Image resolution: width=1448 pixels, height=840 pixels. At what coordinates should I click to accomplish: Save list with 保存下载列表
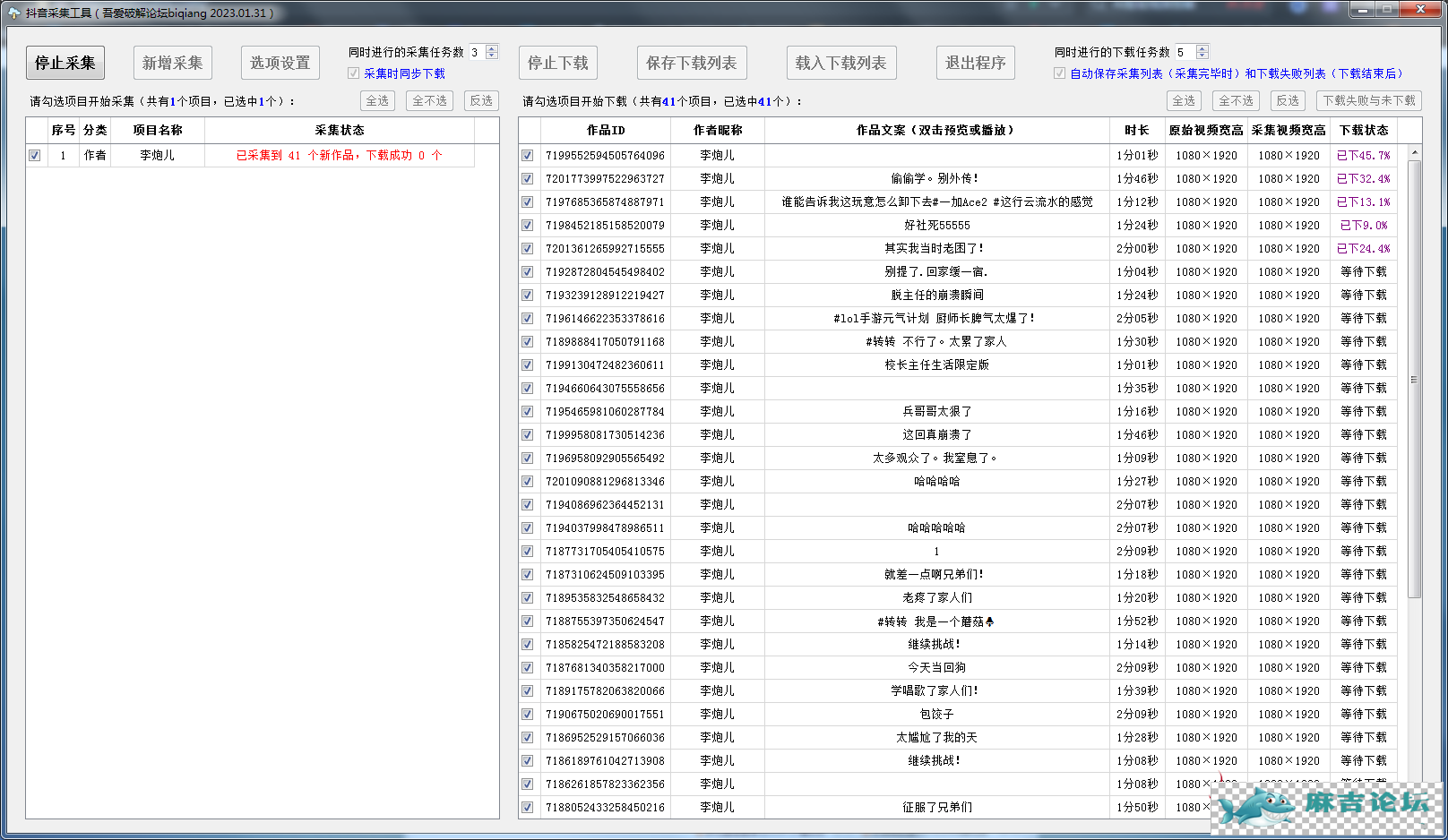692,63
